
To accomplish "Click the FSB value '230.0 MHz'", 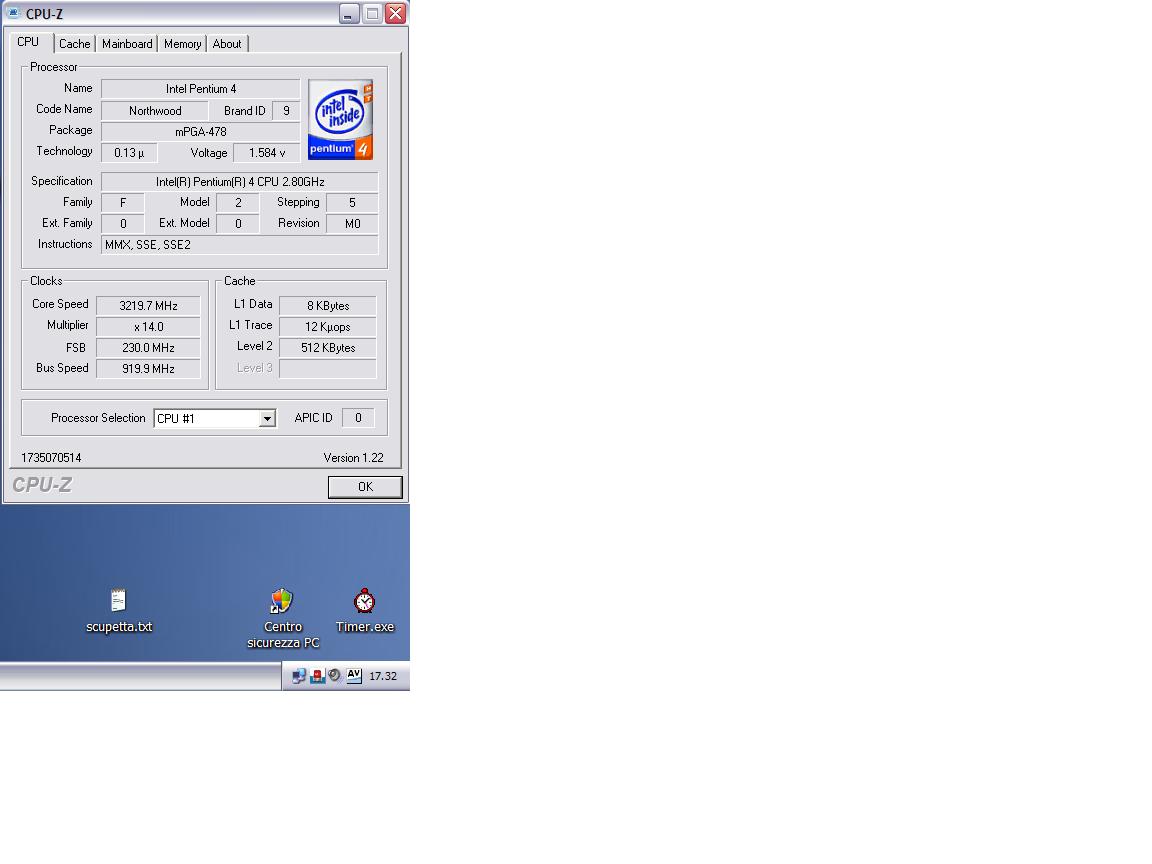I will (x=148, y=348).
